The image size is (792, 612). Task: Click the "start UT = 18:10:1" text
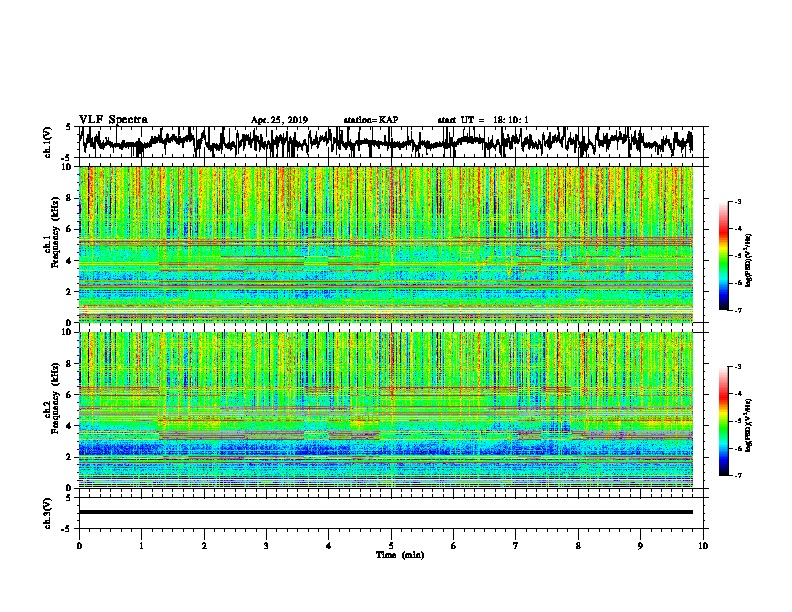(x=483, y=120)
